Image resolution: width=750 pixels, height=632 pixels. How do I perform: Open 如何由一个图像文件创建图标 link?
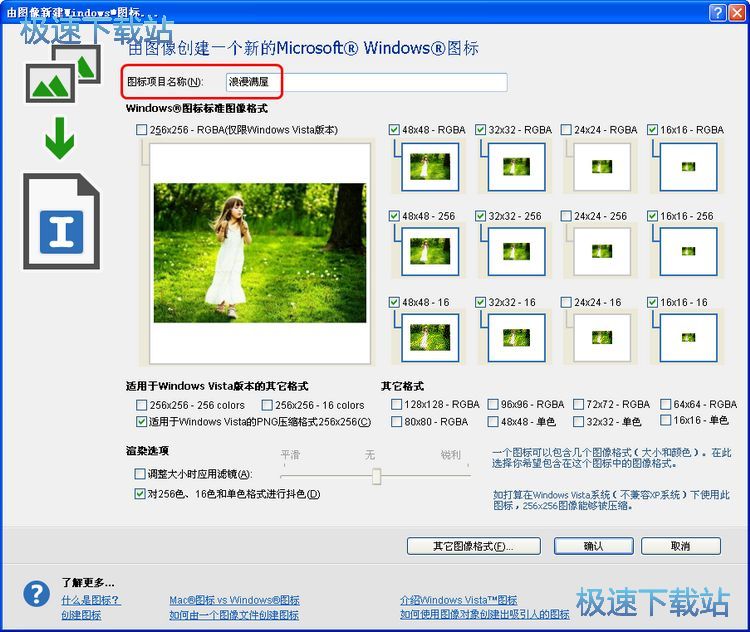tap(234, 615)
